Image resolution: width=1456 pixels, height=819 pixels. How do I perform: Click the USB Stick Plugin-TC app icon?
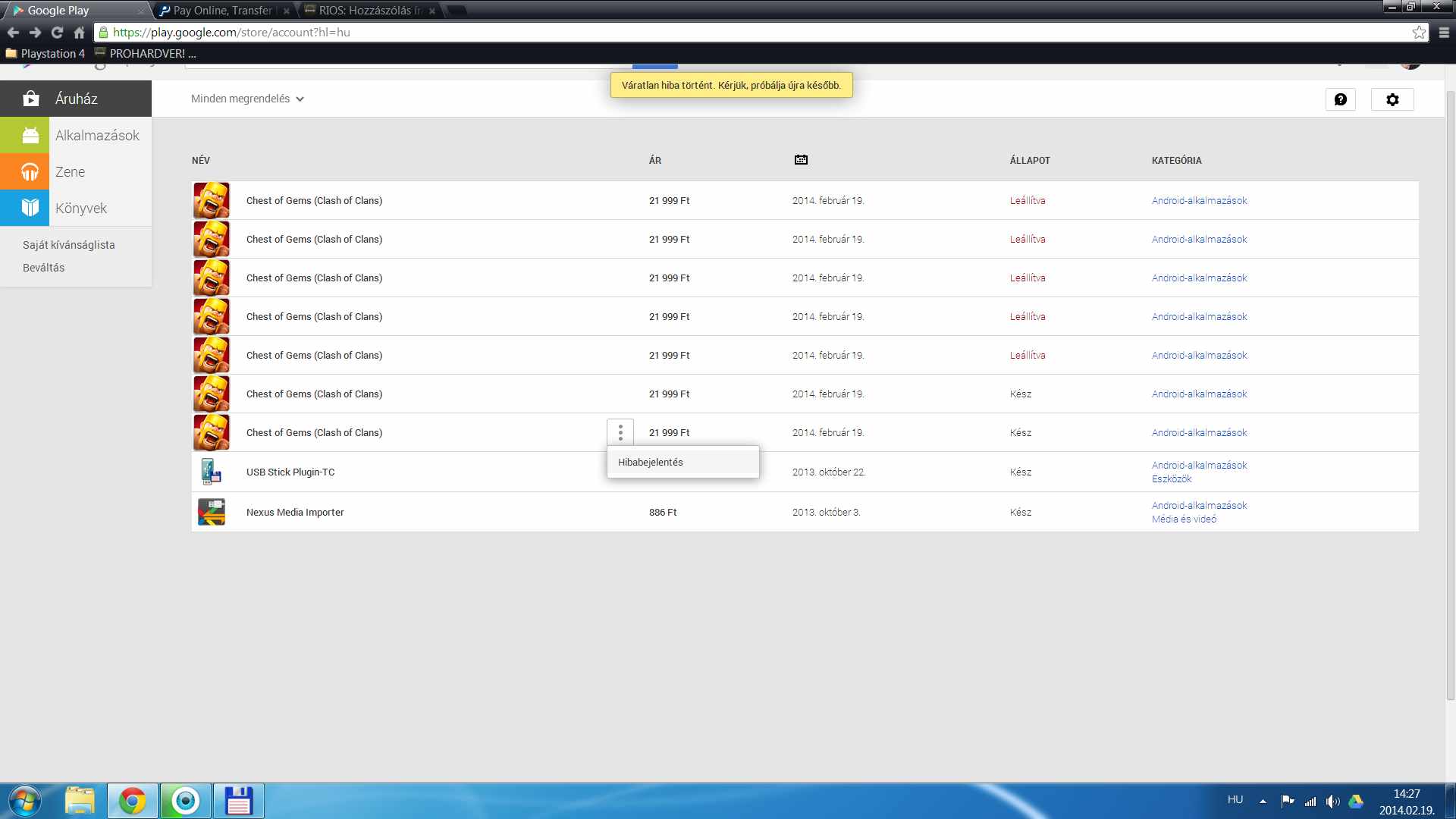[x=211, y=472]
